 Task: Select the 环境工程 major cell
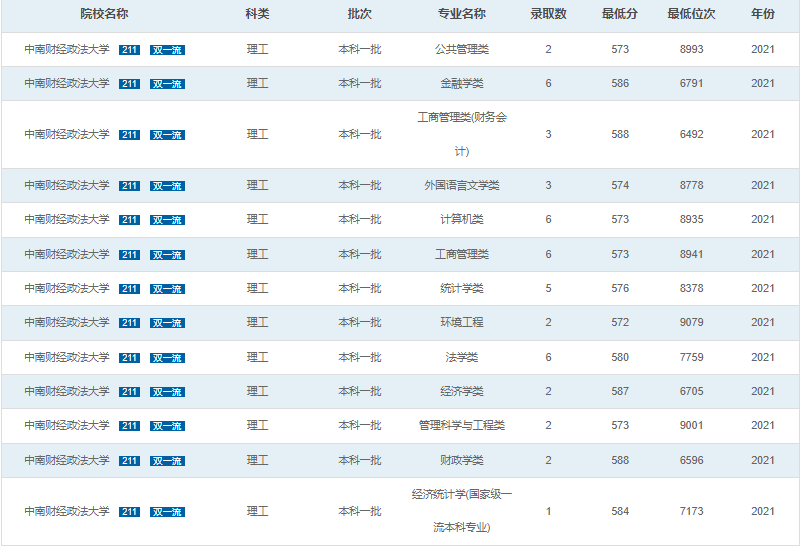(x=462, y=322)
